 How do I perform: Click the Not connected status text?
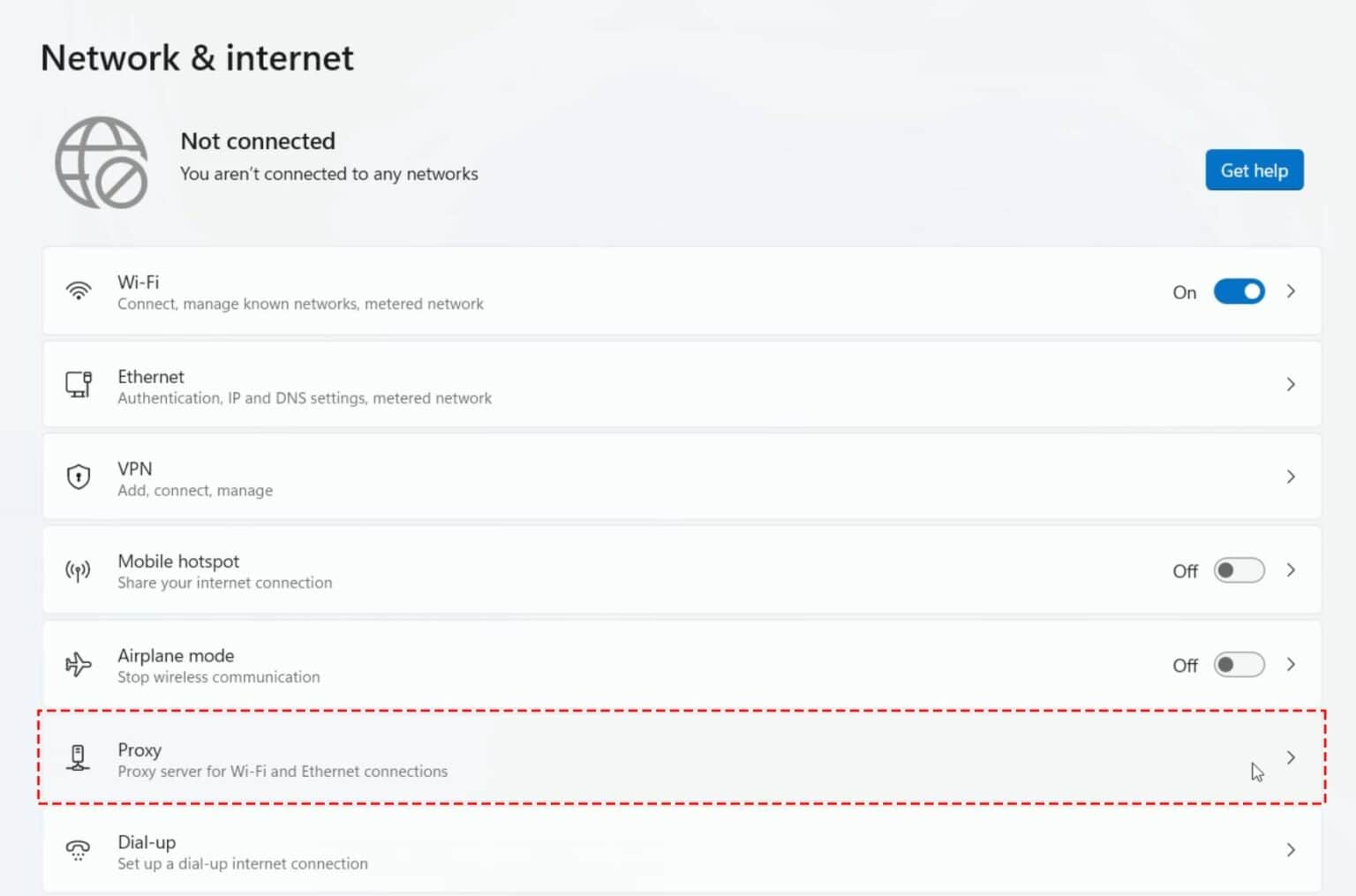(x=258, y=141)
